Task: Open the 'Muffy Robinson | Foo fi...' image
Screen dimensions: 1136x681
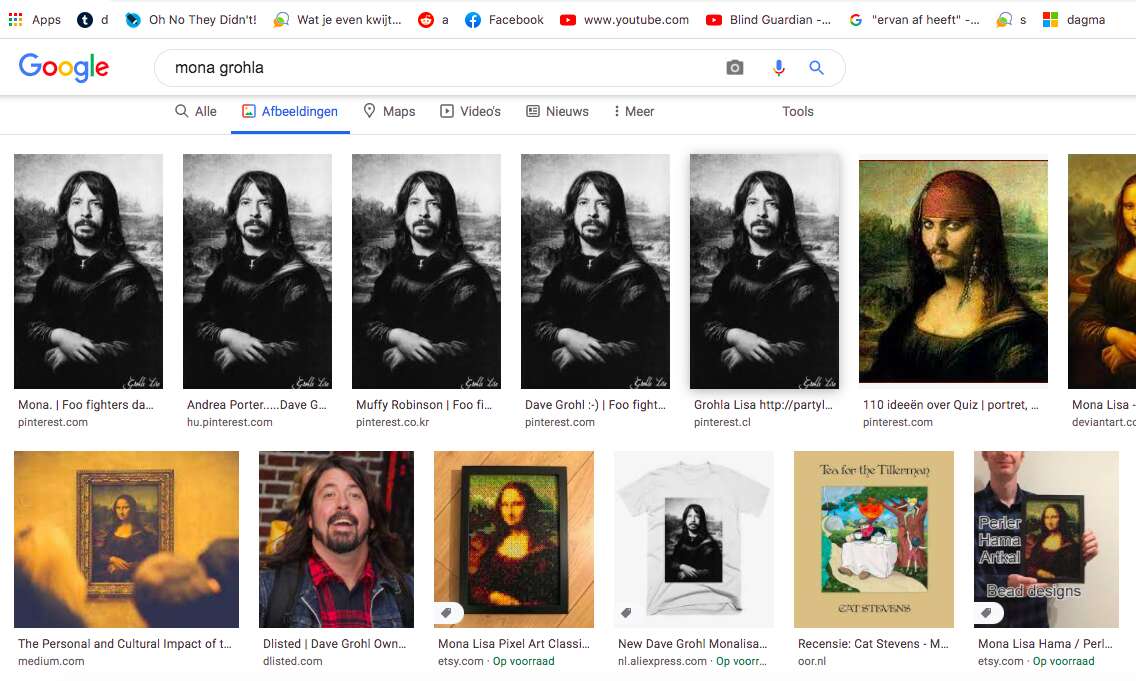Action: coord(426,271)
